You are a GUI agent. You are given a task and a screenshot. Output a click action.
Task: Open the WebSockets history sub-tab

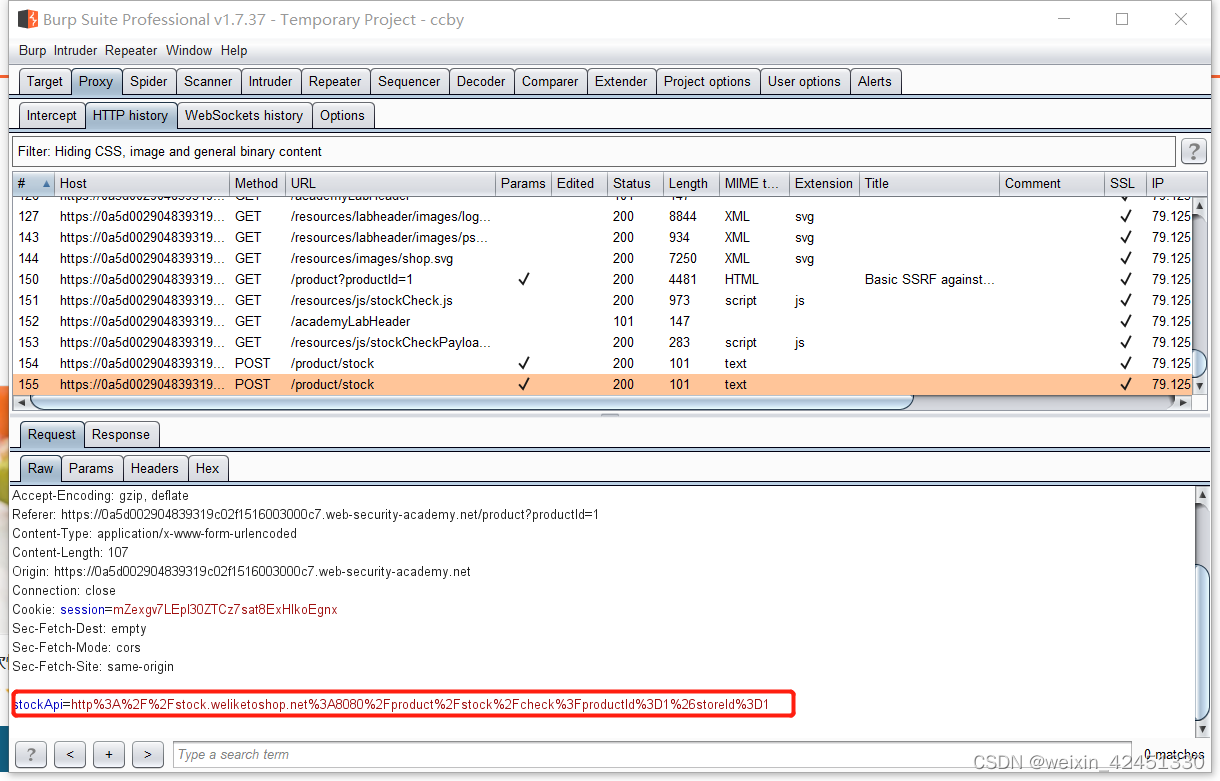[244, 115]
